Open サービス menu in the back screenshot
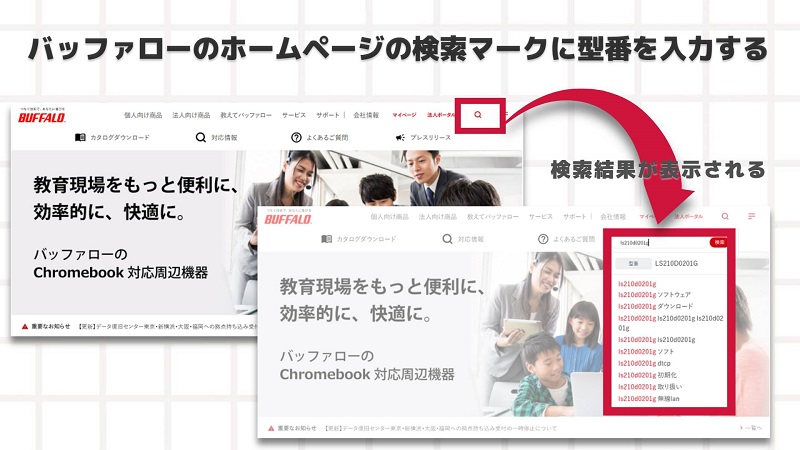Screen dimensions: 800x450 click(x=294, y=115)
